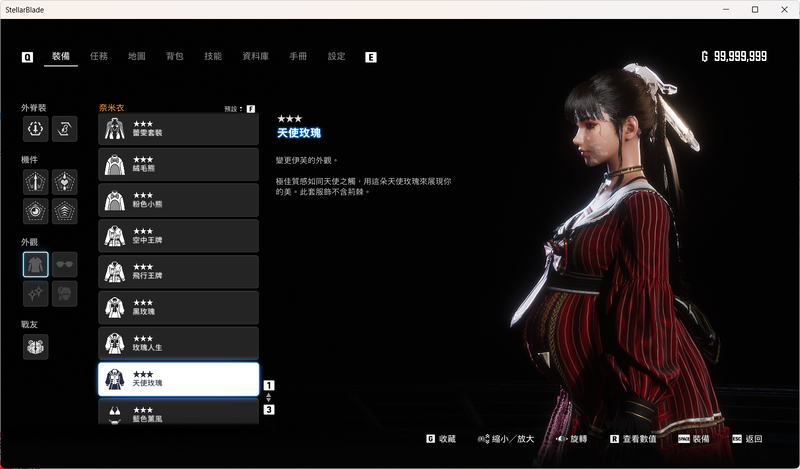This screenshot has width=800, height=469.
Task: Click the 奈米衣 list header
Action: (x=112, y=108)
